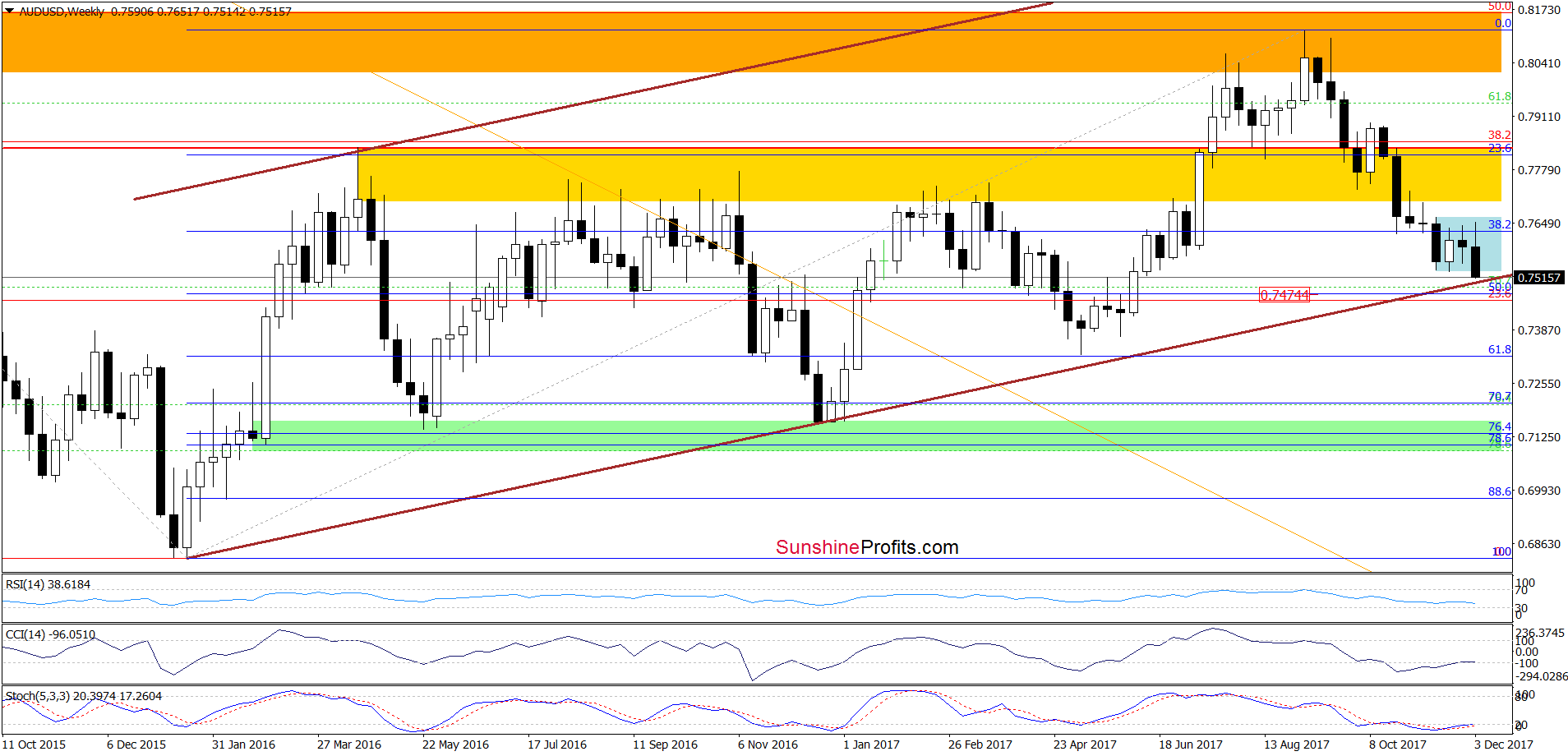This screenshot has width=1568, height=756.
Task: Click the 0.80410 price axis label
Action: [1538, 63]
